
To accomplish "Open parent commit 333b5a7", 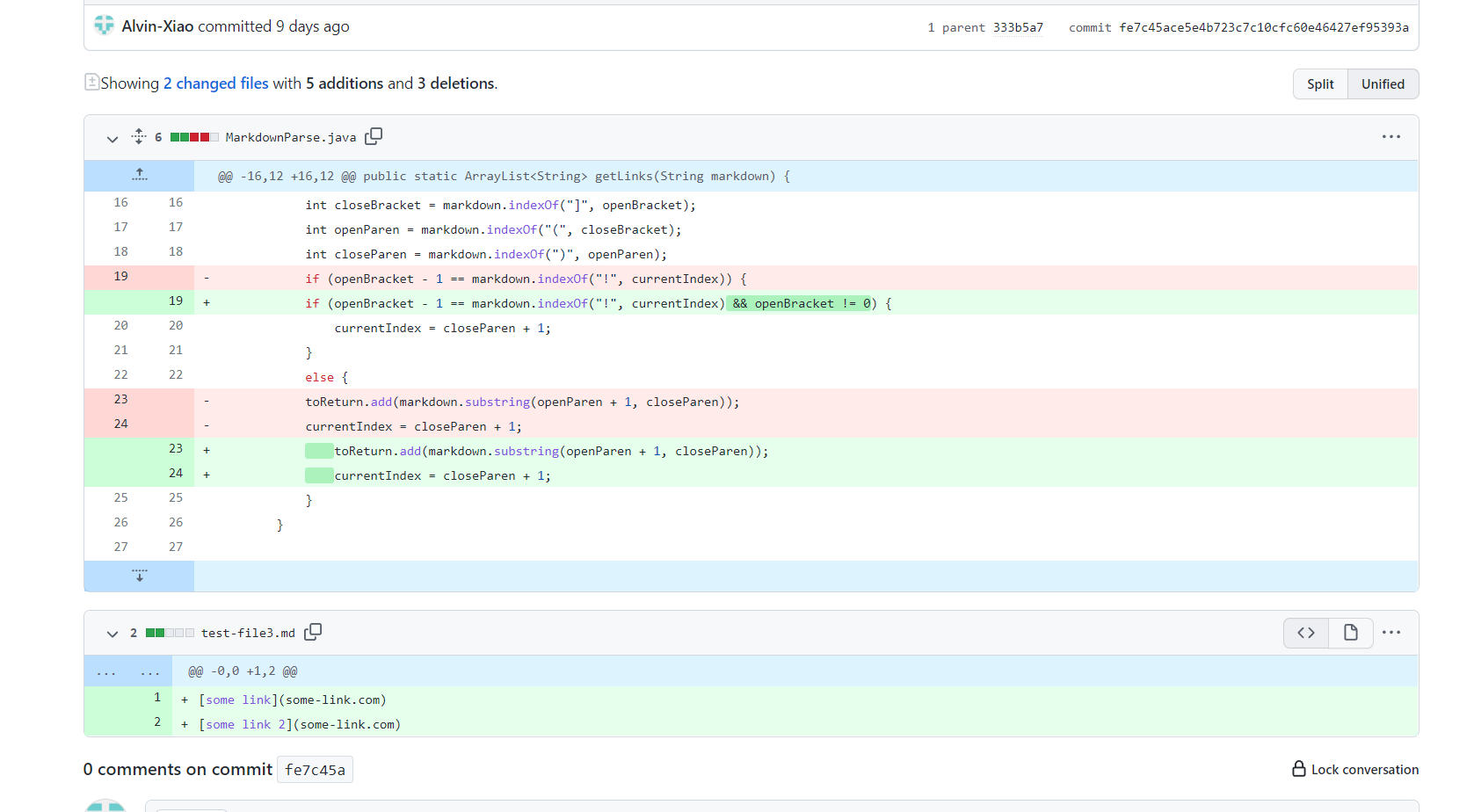I will tap(1018, 27).
